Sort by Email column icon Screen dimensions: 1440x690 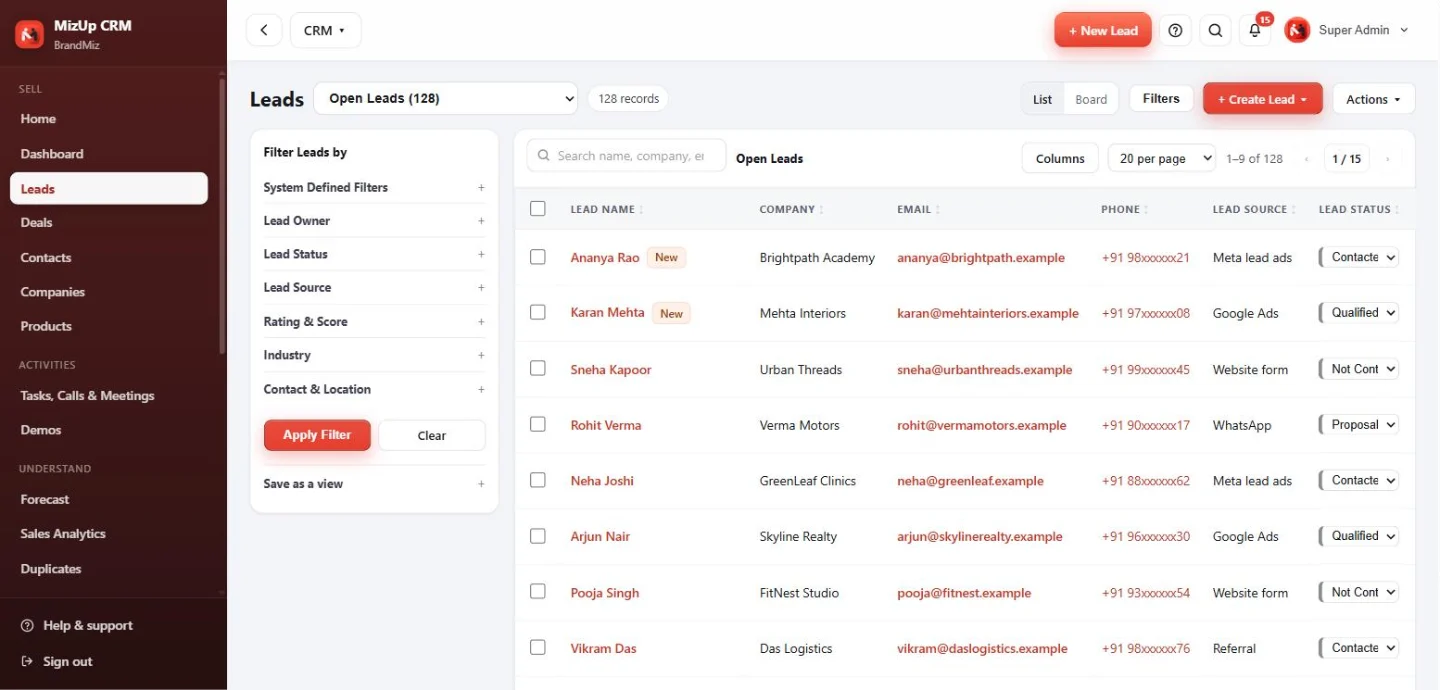[938, 210]
